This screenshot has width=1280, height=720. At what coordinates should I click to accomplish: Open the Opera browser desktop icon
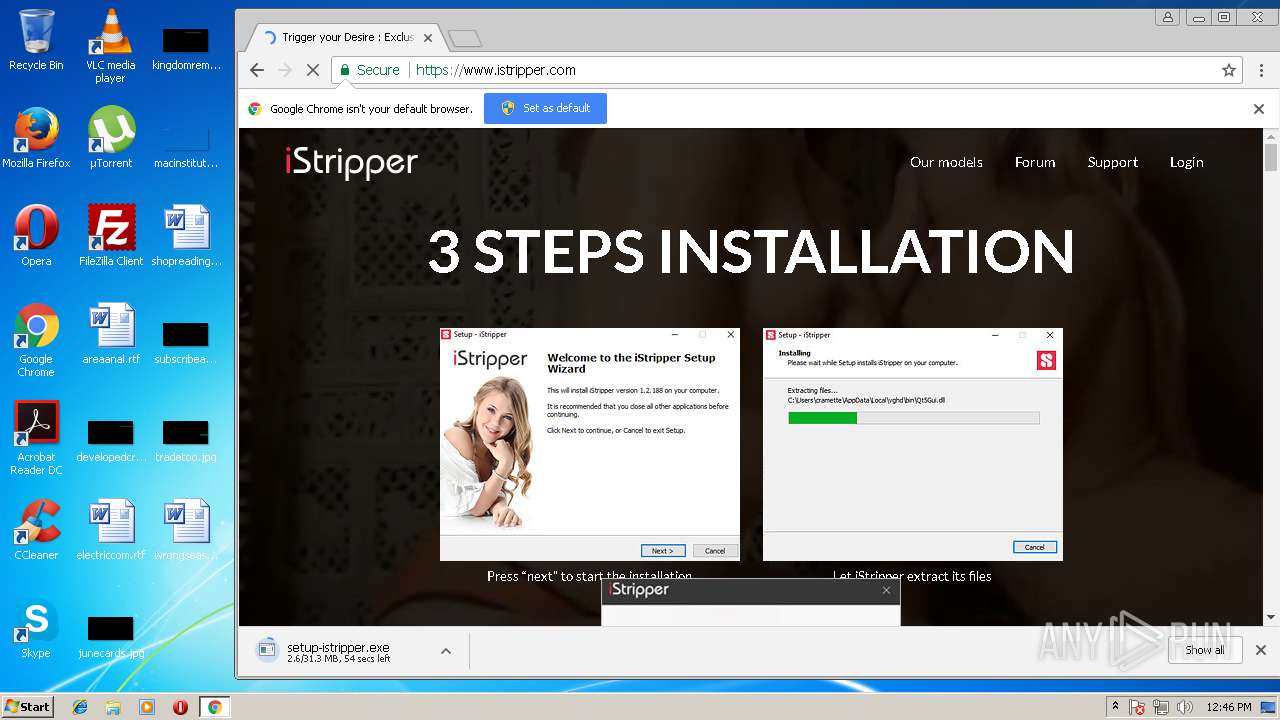(x=36, y=236)
